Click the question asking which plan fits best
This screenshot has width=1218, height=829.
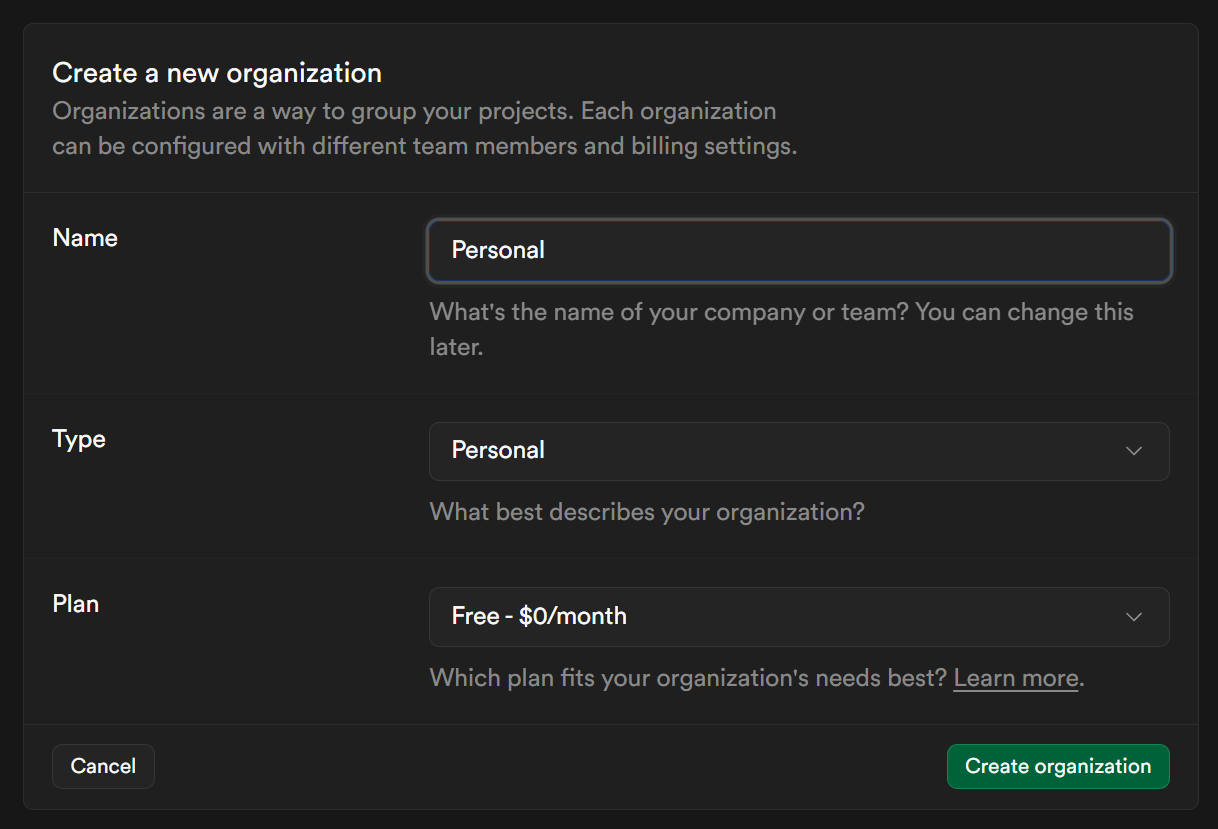tap(685, 678)
